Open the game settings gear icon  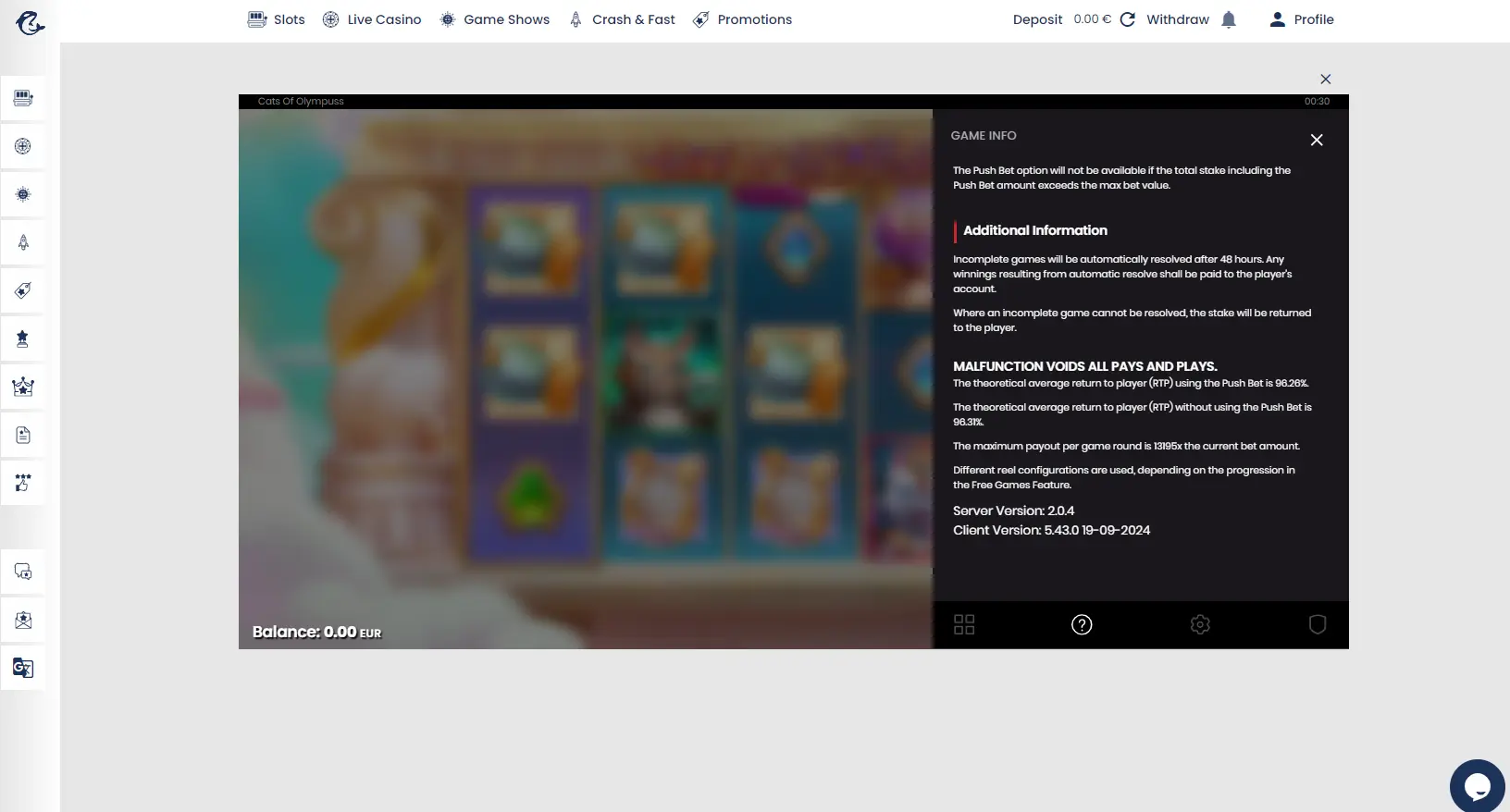click(x=1200, y=624)
